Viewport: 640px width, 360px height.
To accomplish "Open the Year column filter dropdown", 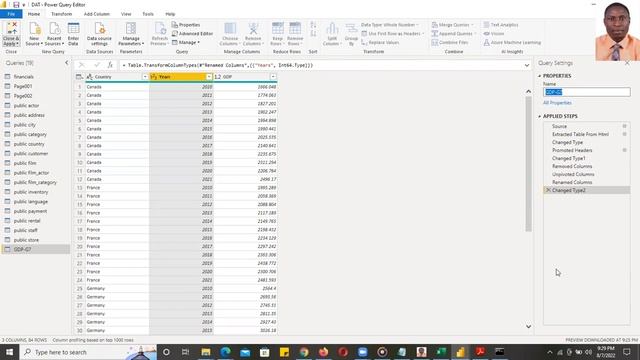I will (x=209, y=77).
